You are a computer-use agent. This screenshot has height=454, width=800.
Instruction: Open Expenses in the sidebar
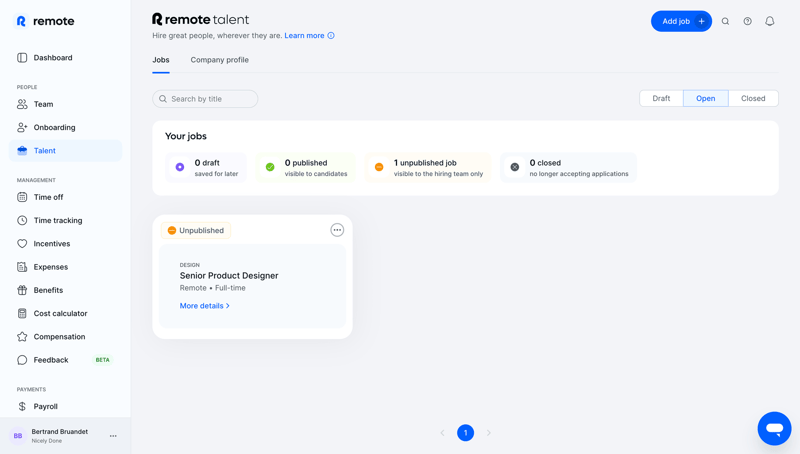coord(65,267)
